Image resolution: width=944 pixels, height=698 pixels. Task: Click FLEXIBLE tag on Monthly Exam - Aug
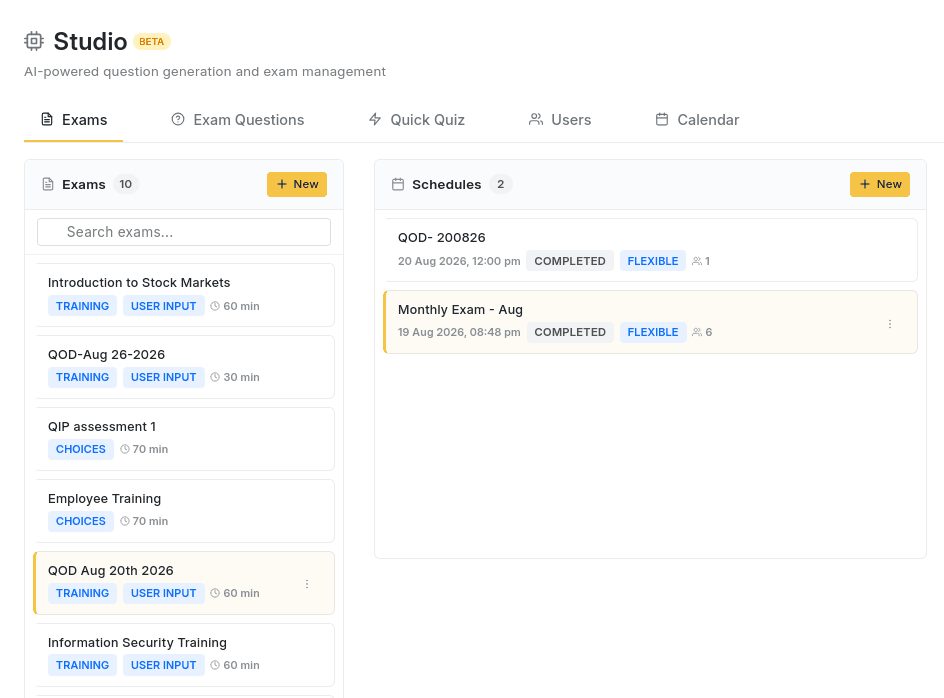pos(653,332)
